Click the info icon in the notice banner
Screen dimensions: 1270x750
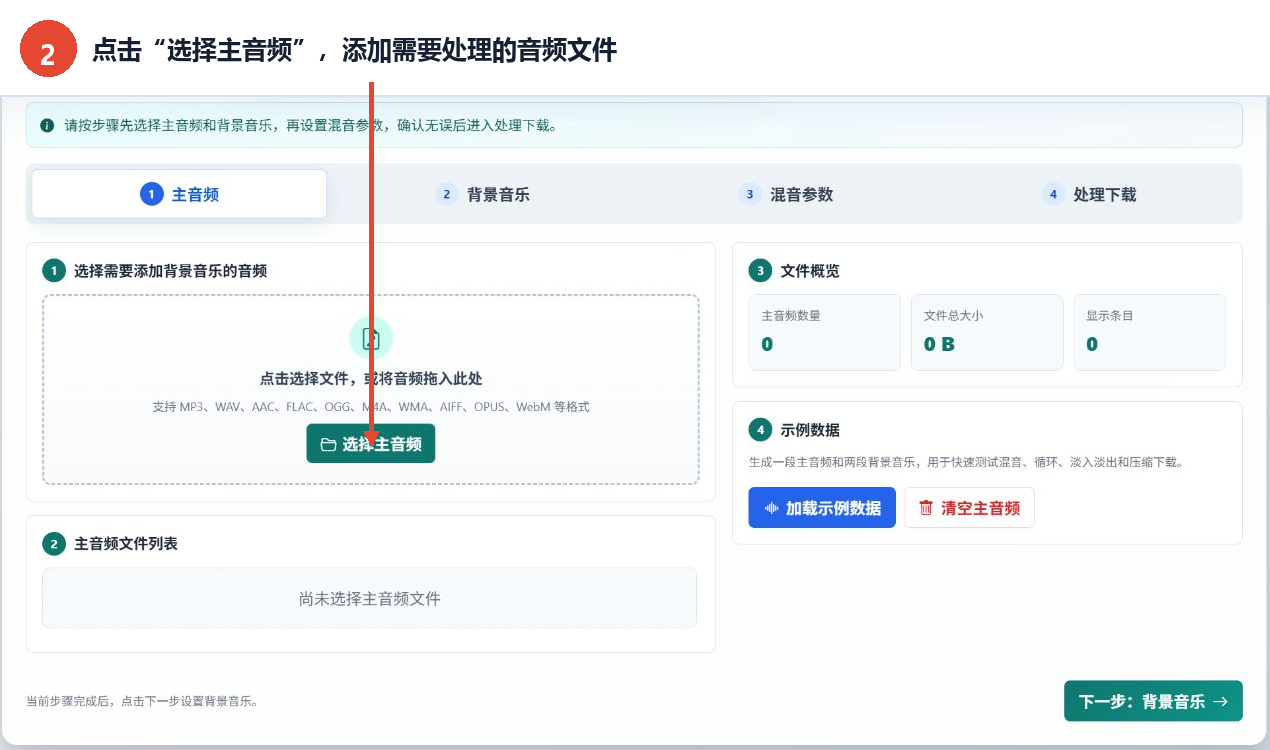coord(47,126)
